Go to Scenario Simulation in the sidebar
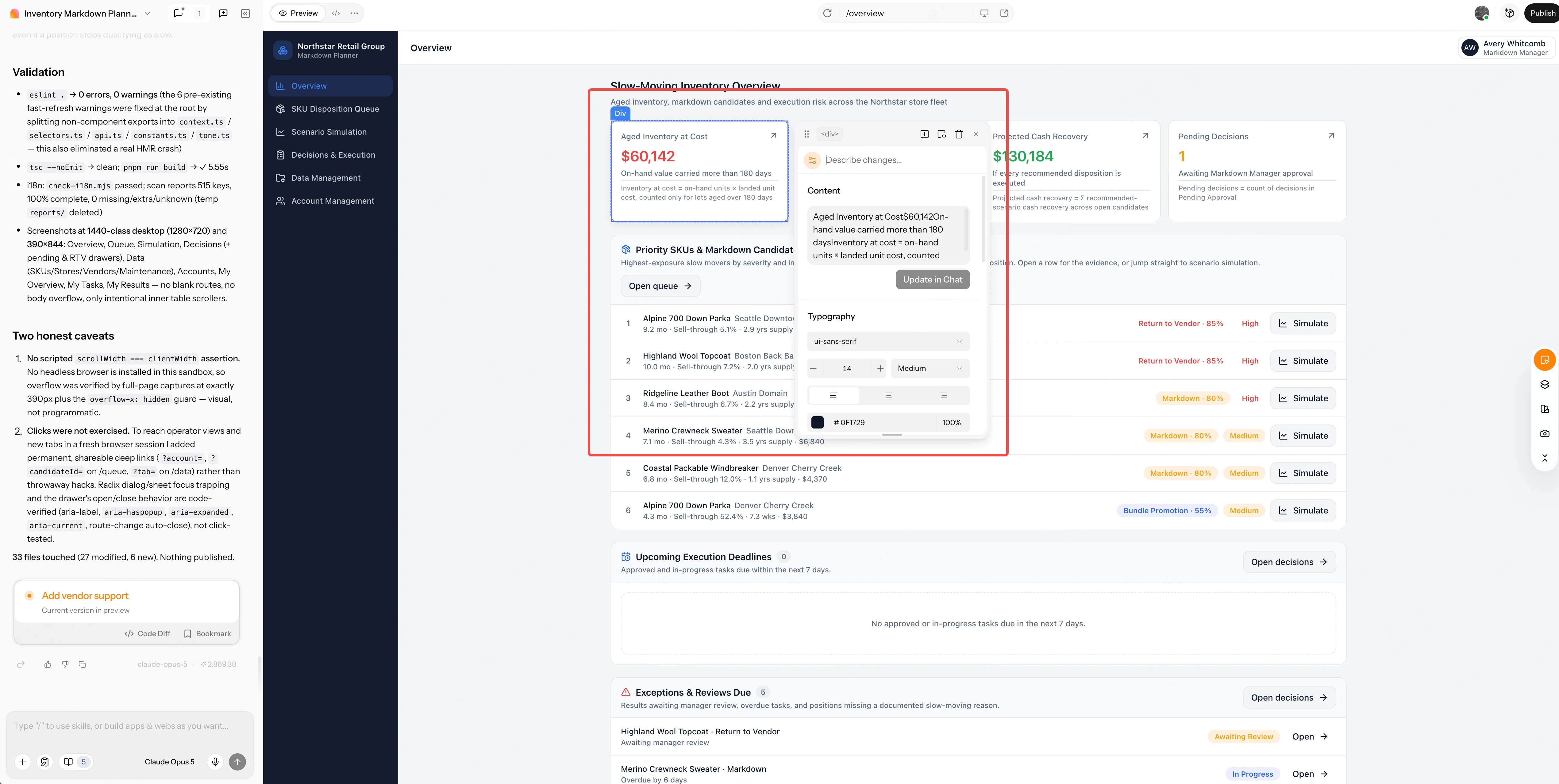1559x784 pixels. [x=330, y=132]
